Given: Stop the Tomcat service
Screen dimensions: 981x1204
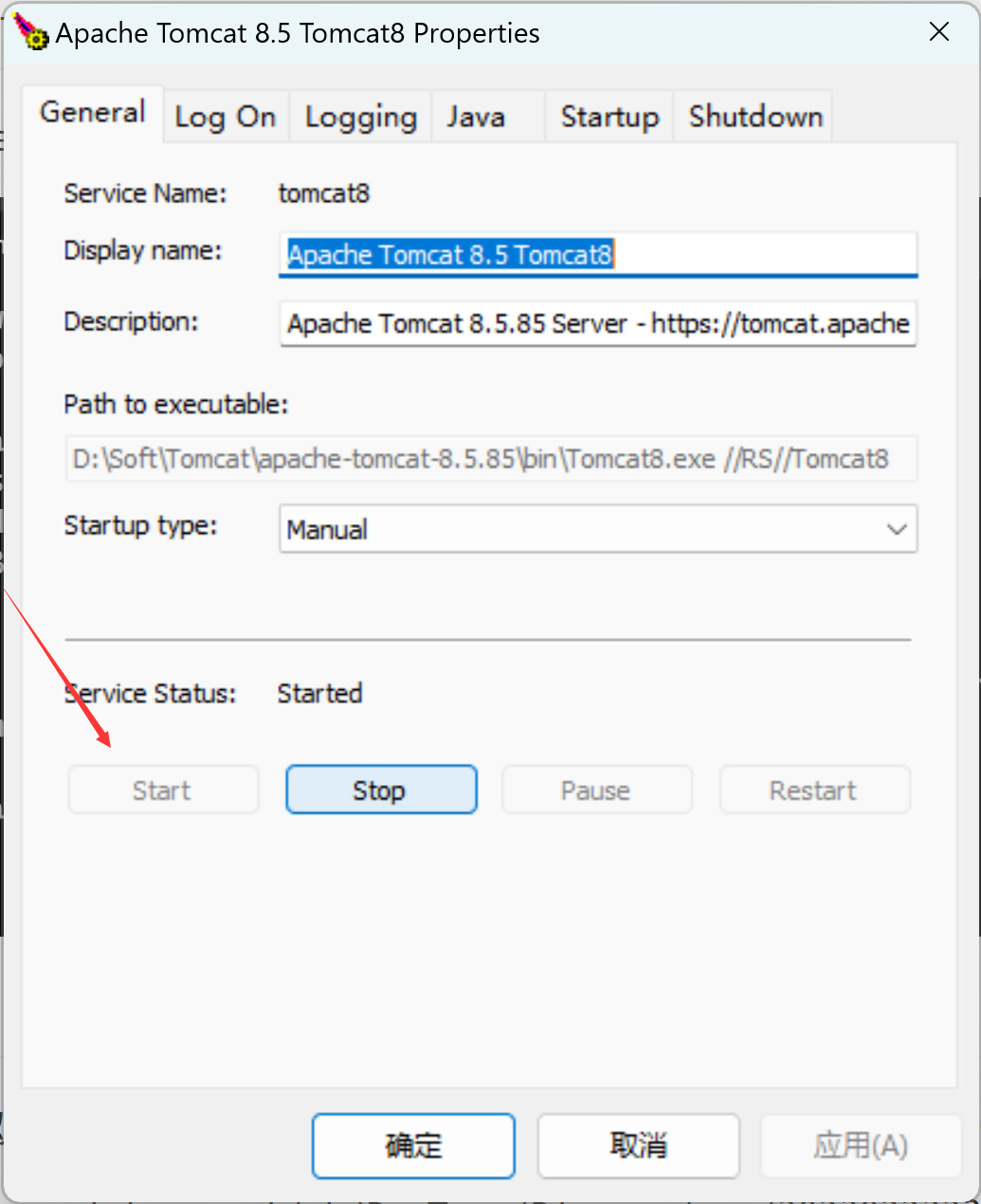Looking at the screenshot, I should [381, 790].
